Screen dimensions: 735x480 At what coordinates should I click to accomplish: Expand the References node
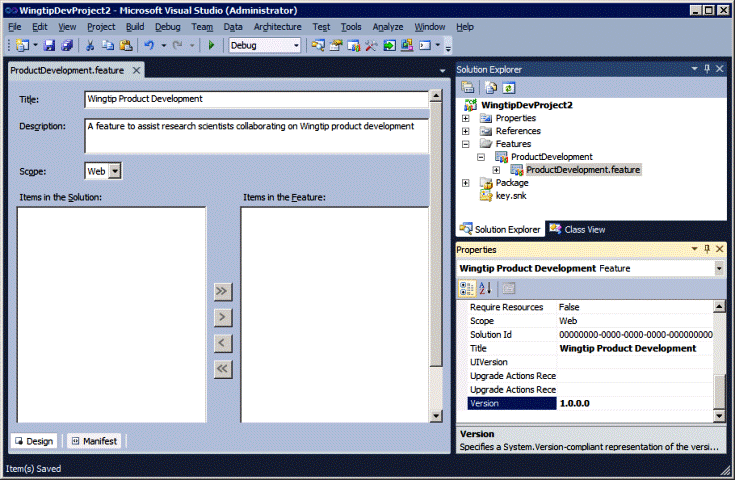pyautogui.click(x=465, y=131)
